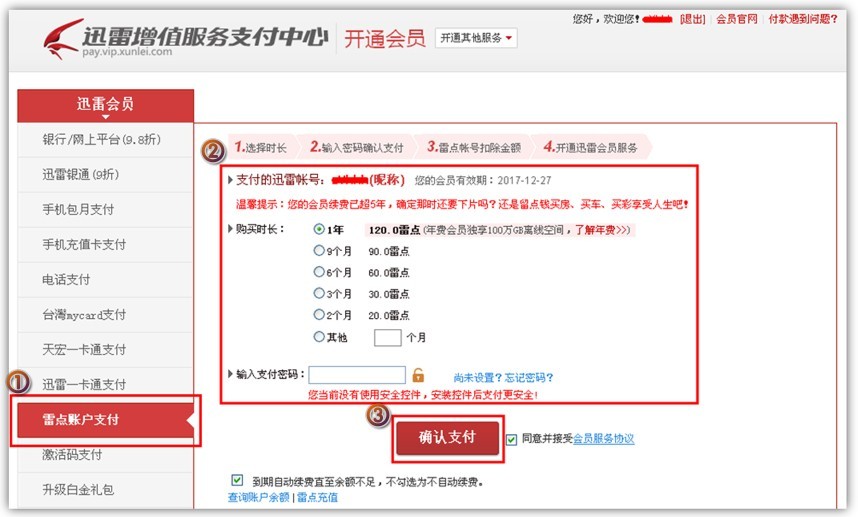Screen dimensions: 858x517
Task: Click the 120.0雷点 price text
Action: tap(394, 230)
